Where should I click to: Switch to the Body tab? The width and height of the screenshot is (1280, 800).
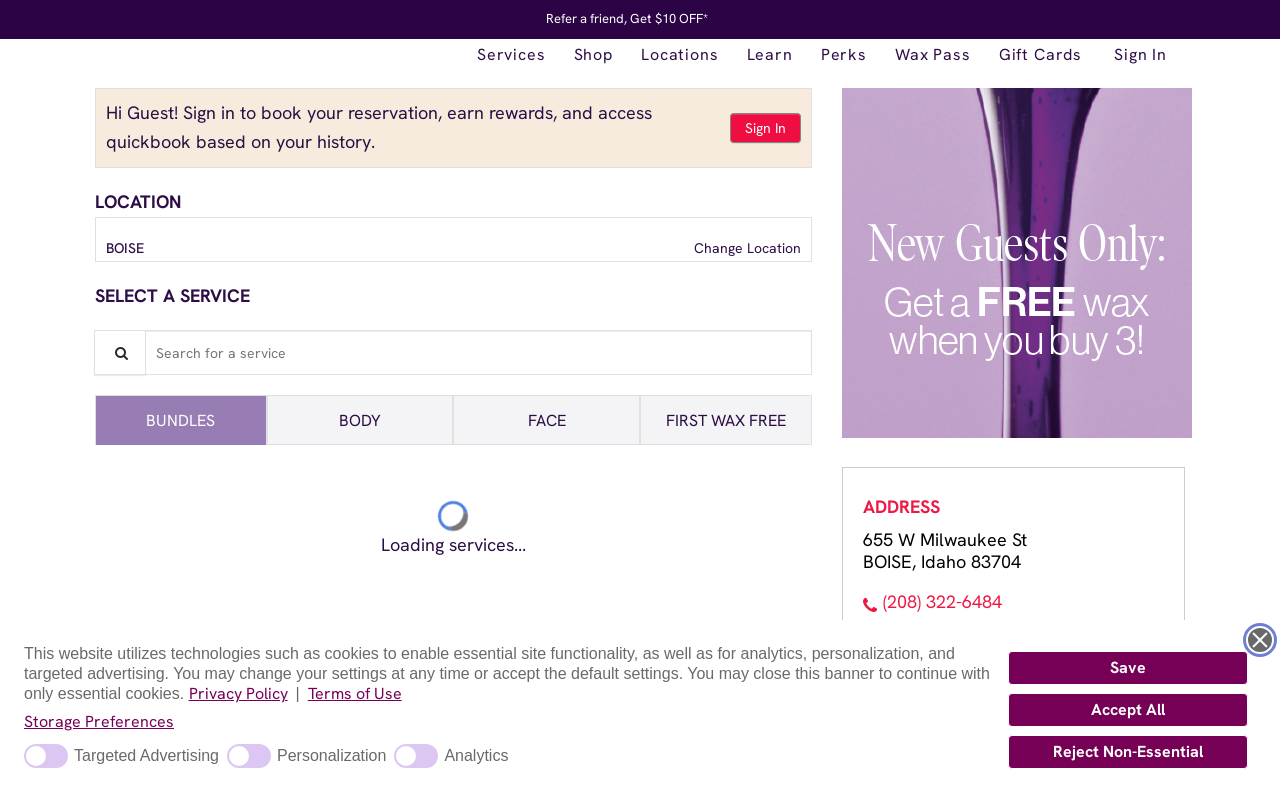coord(360,420)
